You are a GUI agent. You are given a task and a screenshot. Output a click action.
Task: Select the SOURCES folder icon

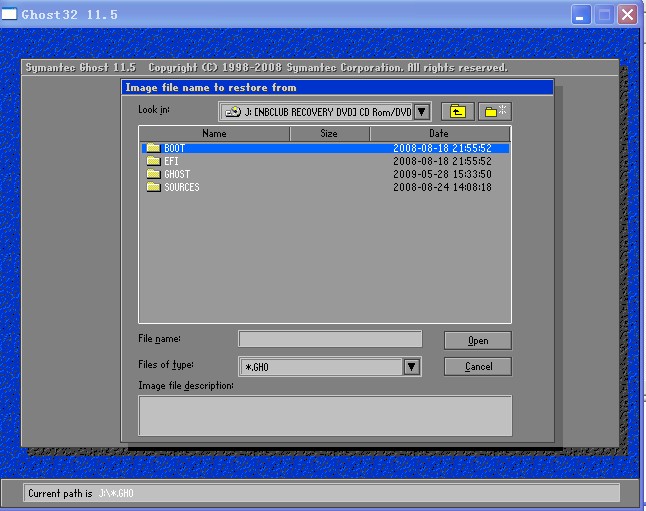coord(153,187)
